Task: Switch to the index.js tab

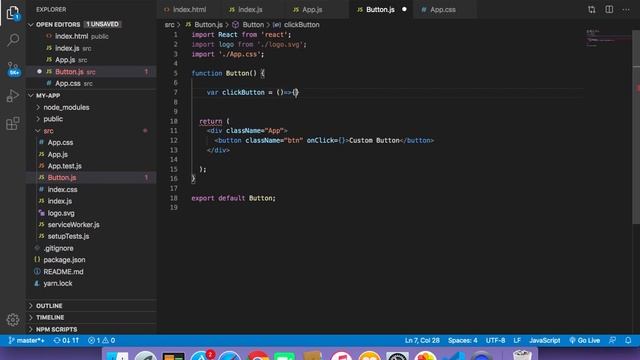Action: click(250, 9)
